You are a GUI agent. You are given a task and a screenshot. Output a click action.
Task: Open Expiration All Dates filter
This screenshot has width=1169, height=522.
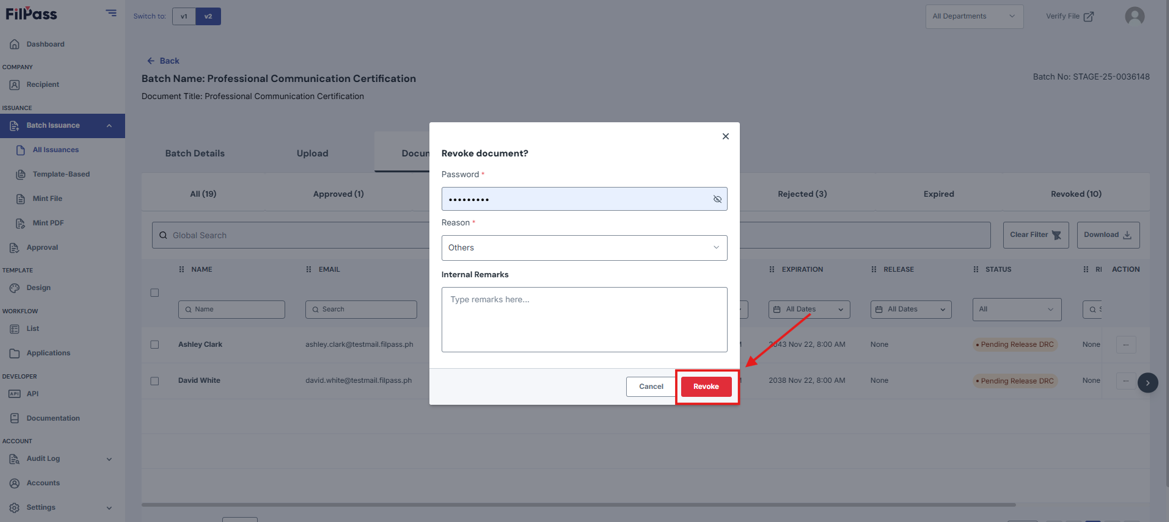(x=809, y=309)
